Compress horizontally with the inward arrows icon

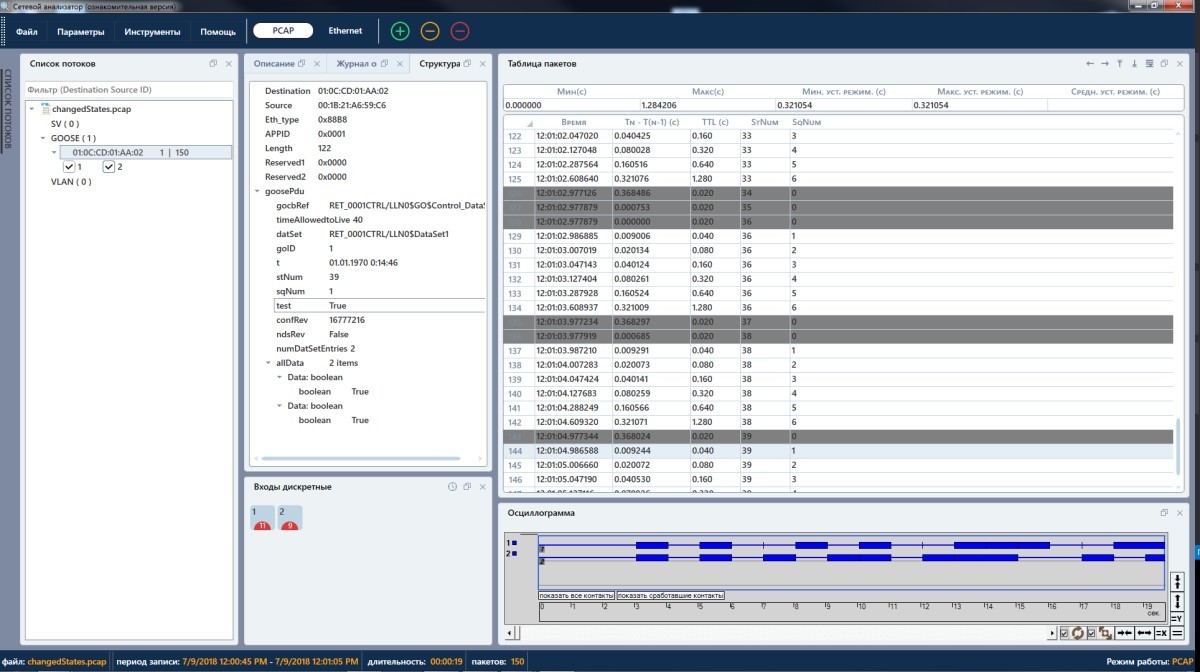click(1124, 633)
